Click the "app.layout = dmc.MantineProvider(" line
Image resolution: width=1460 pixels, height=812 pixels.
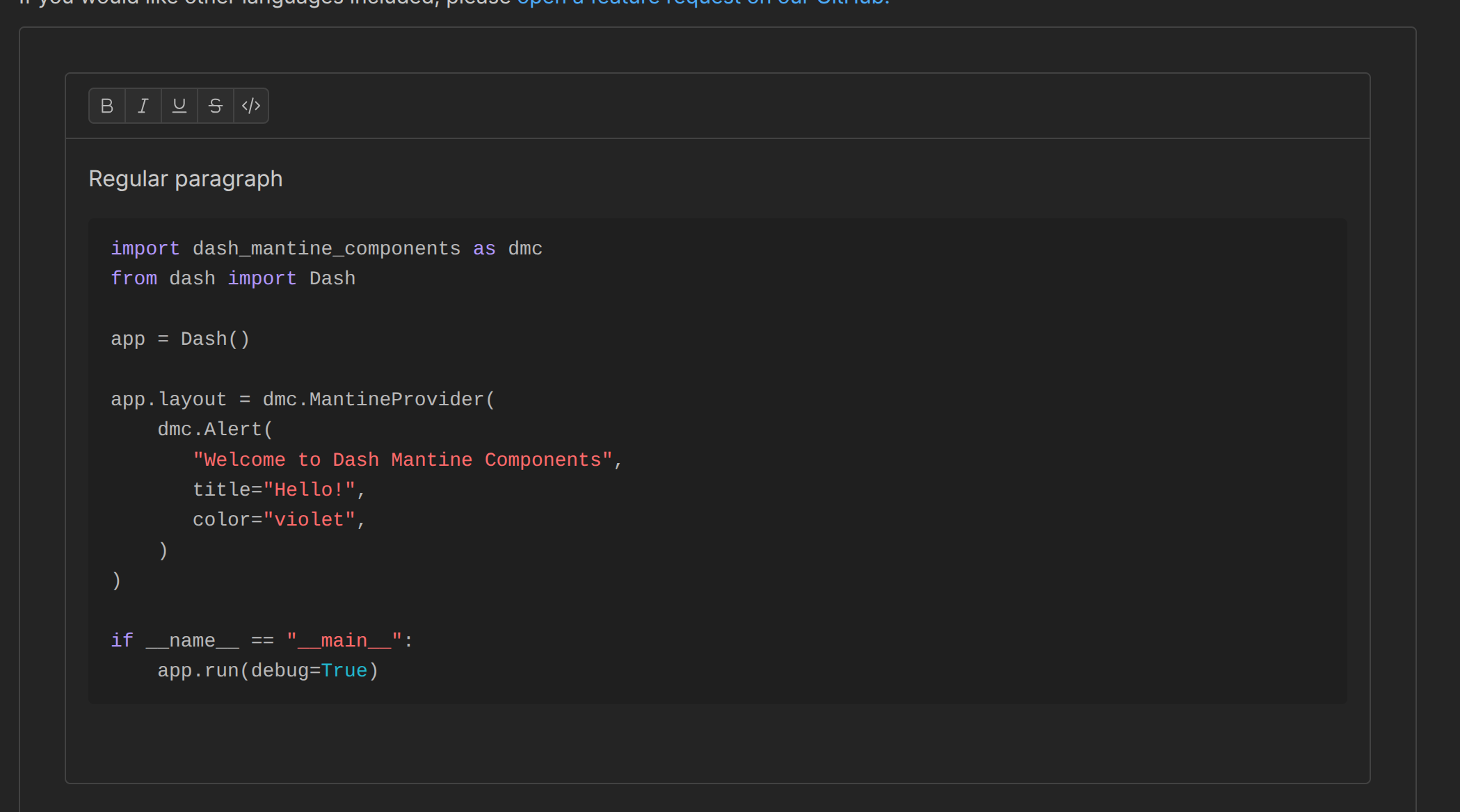coord(303,400)
